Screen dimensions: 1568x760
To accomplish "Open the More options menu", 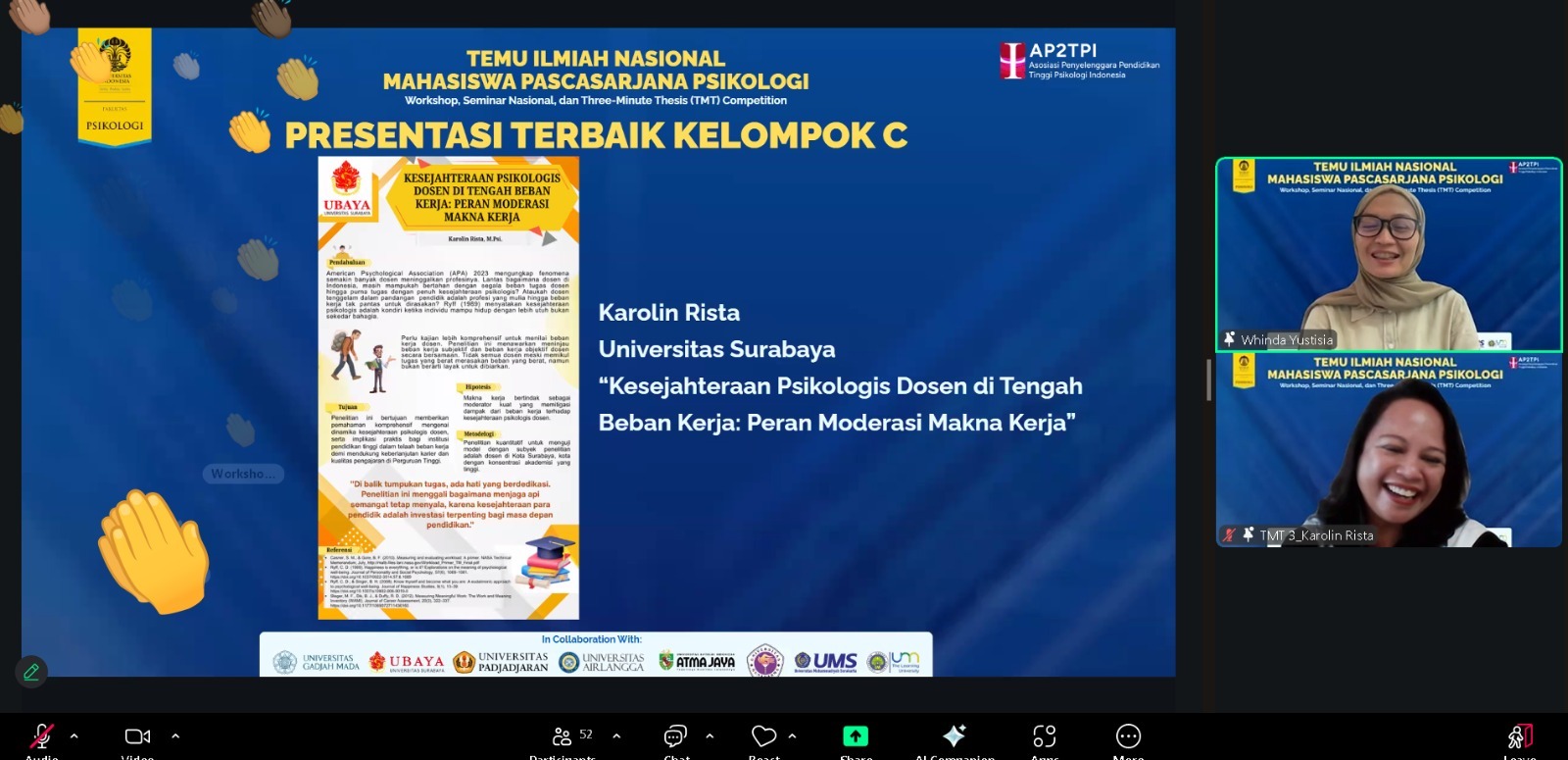I will pyautogui.click(x=1128, y=736).
